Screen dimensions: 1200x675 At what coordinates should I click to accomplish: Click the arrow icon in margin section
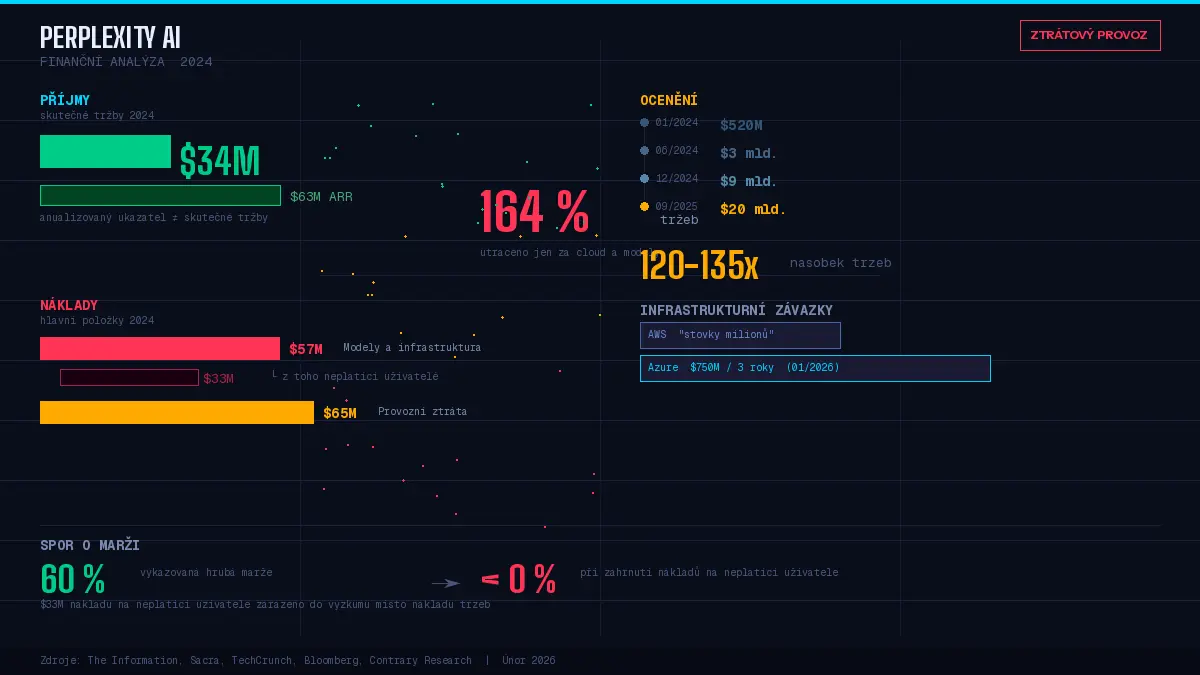[446, 583]
